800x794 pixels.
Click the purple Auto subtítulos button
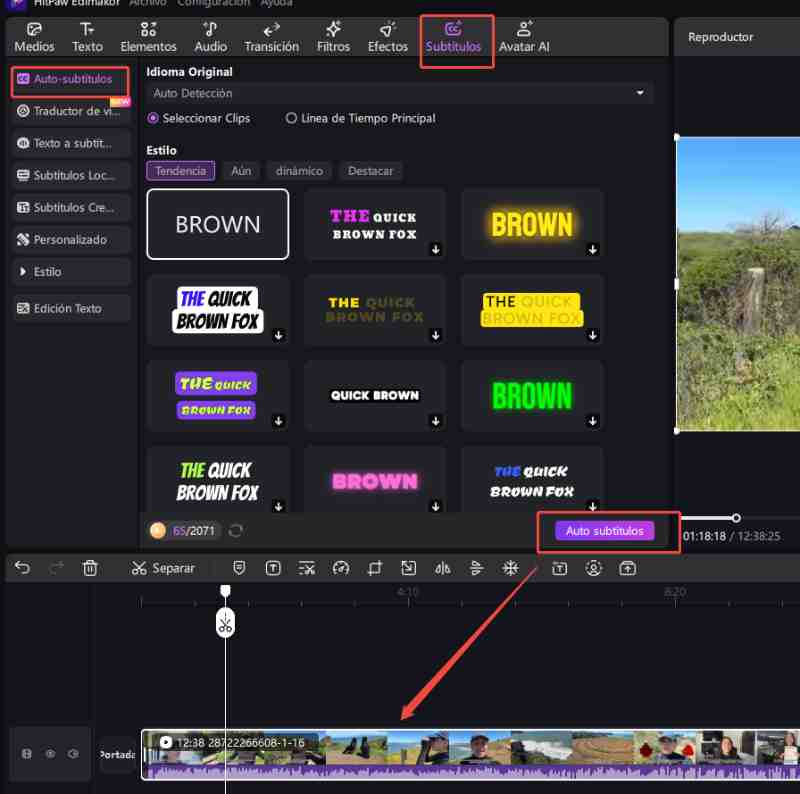605,531
